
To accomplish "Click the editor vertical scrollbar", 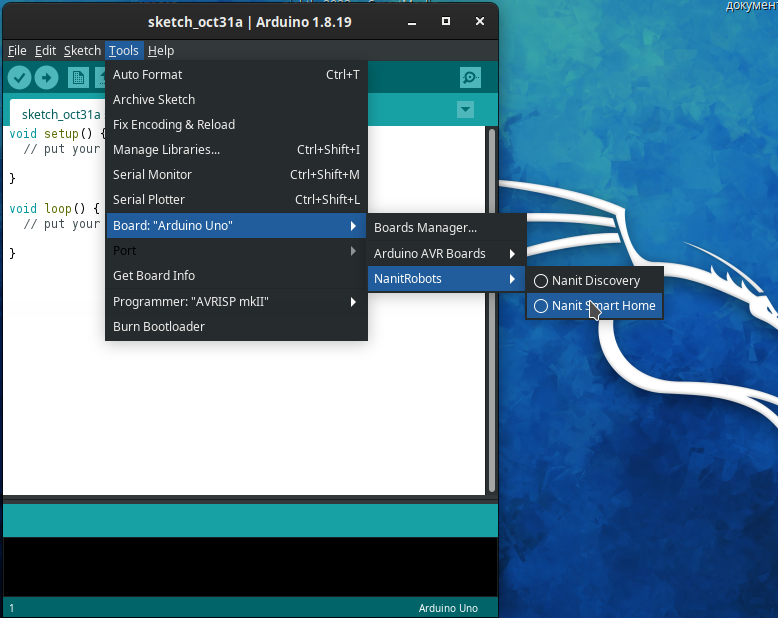I will coord(492,310).
